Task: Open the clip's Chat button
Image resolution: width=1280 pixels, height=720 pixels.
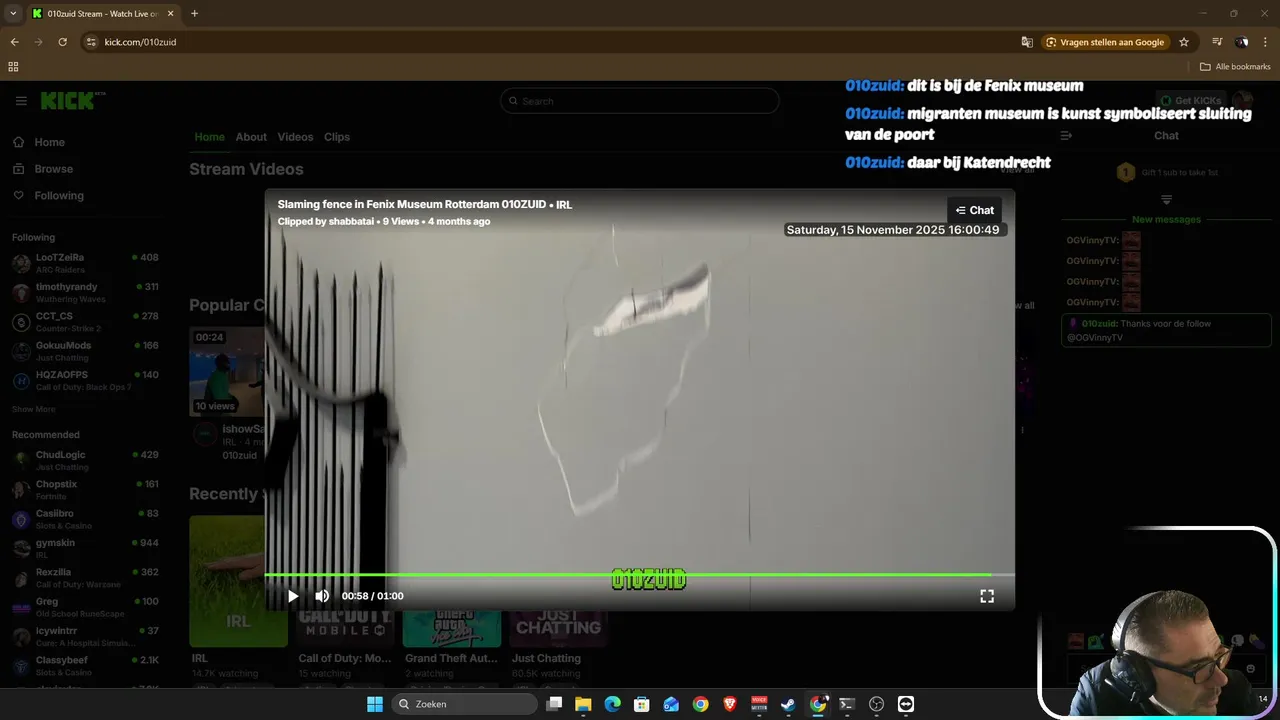Action: (x=975, y=210)
